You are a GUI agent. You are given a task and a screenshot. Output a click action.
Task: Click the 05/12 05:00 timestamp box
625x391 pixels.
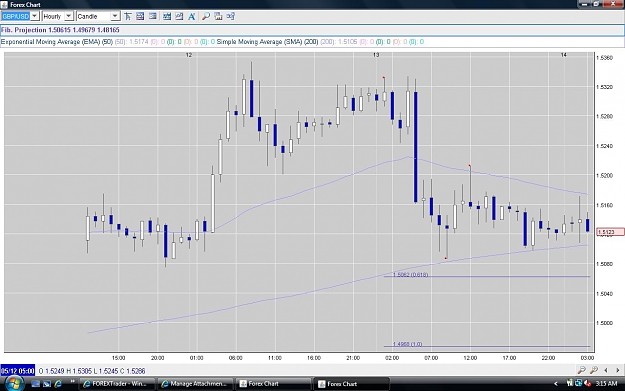18,371
